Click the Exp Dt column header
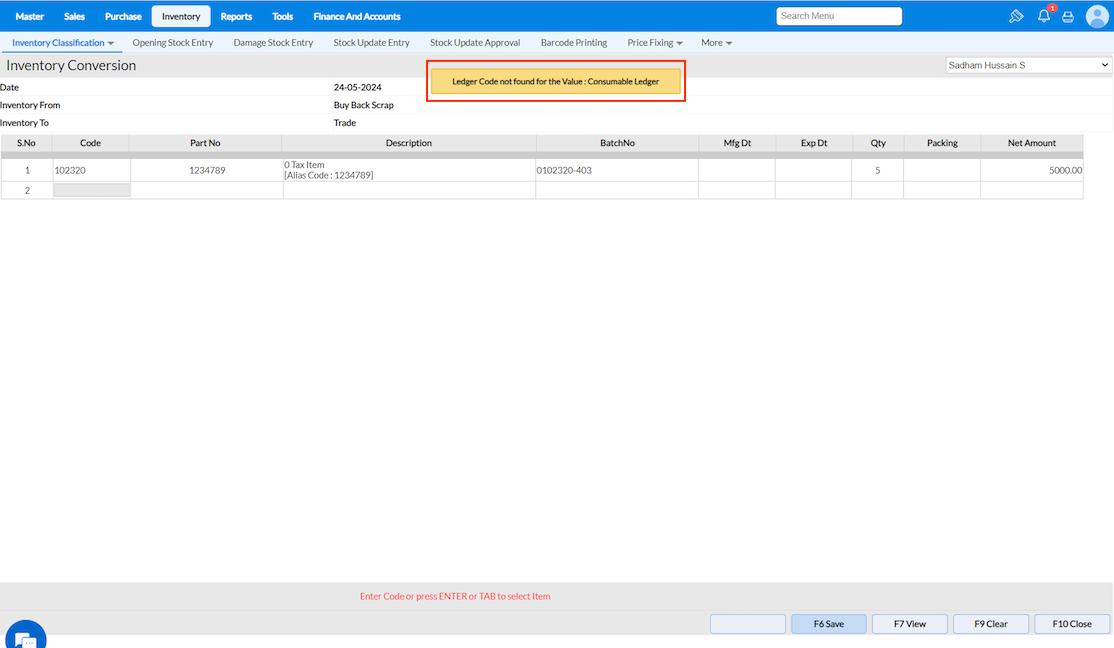The height and width of the screenshot is (648, 1114). (814, 143)
